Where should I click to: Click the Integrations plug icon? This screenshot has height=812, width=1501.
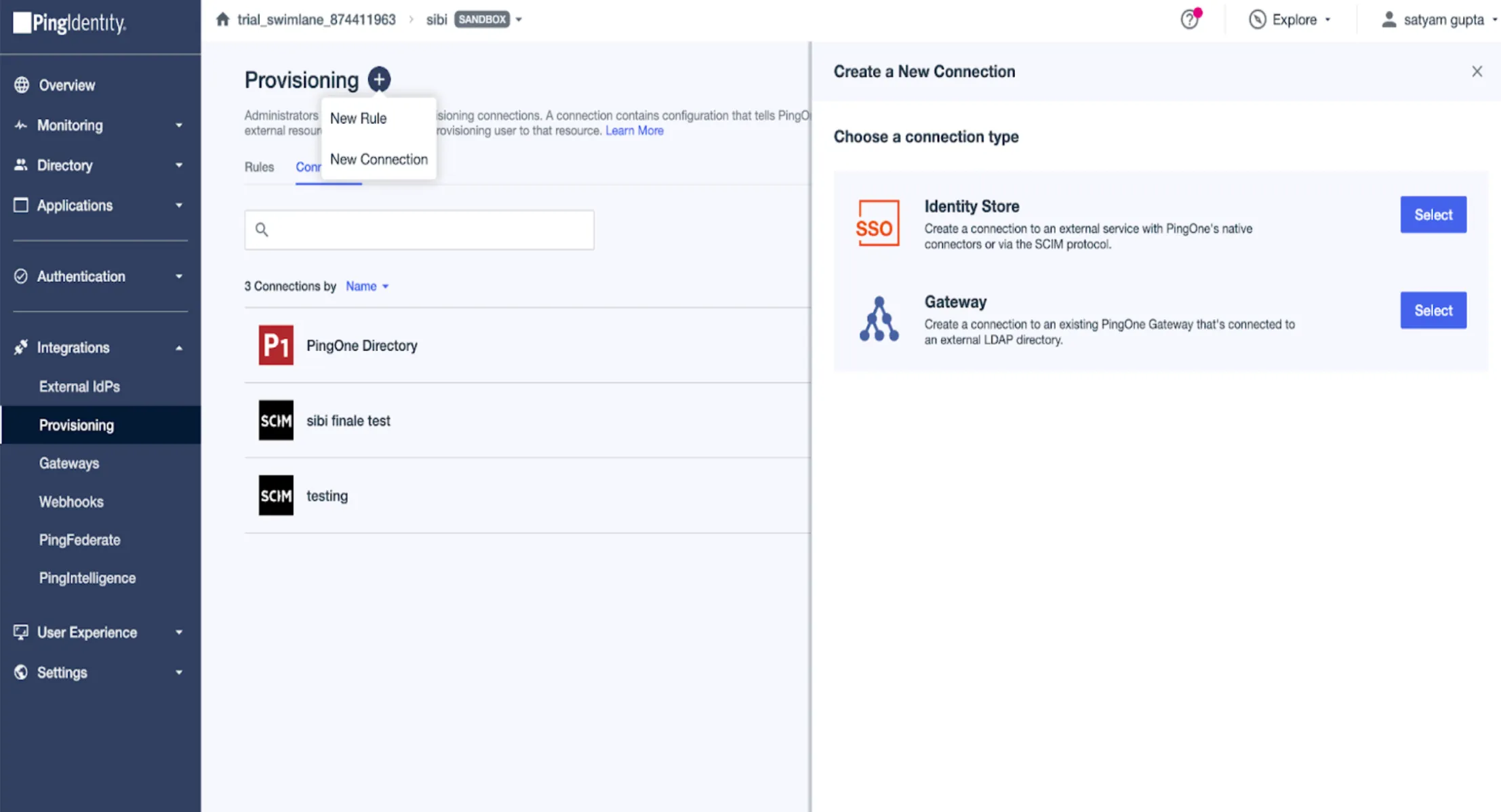coord(21,347)
